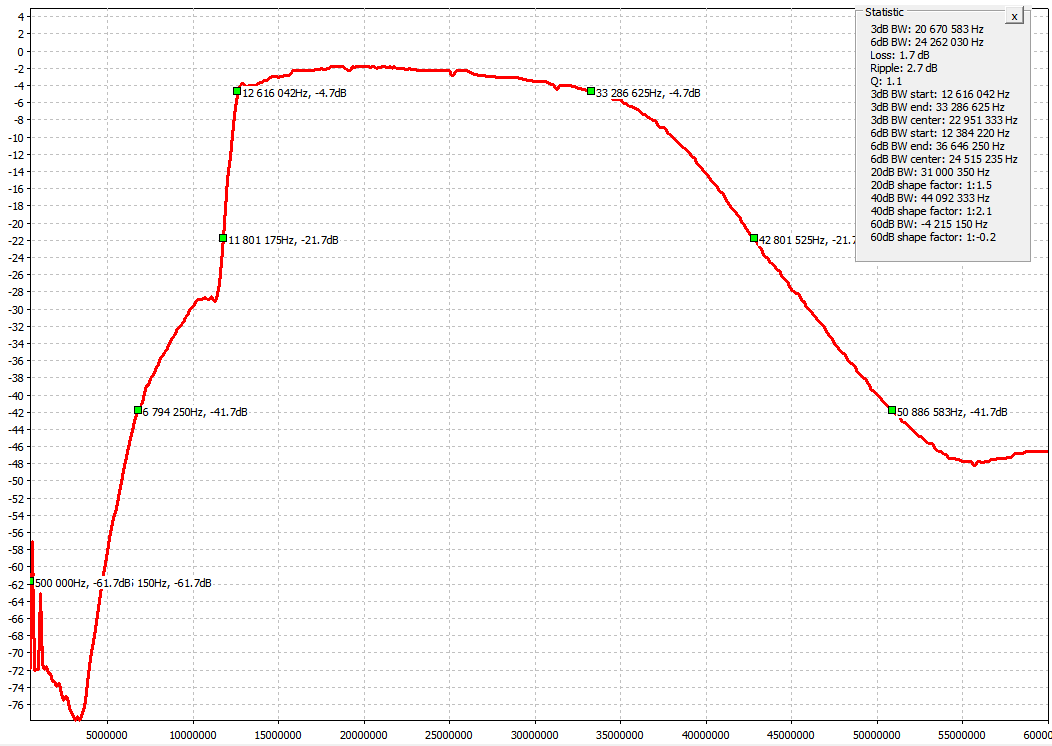Viewport: 1052px width, 746px height.
Task: Select the marker at 50 886 583Hz
Action: [x=891, y=410]
